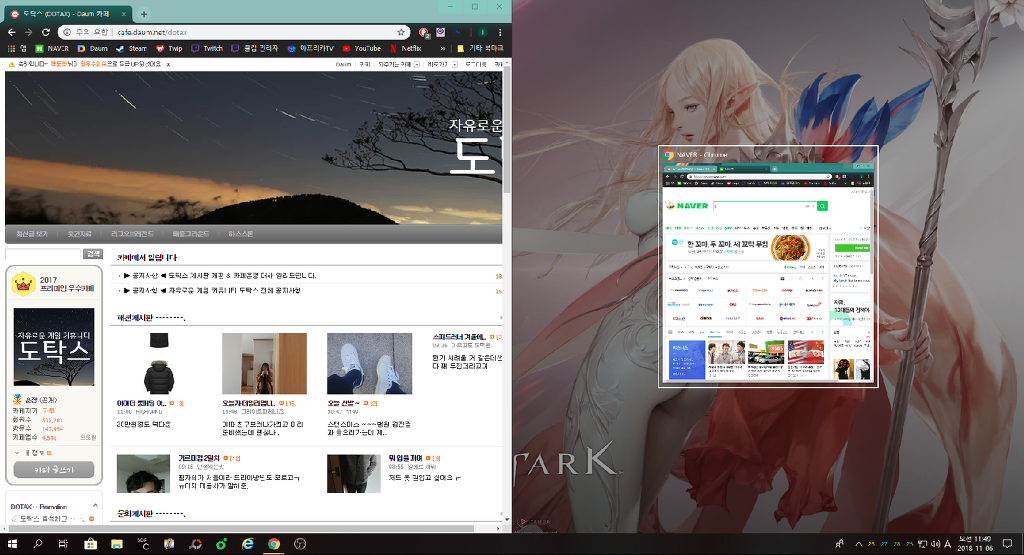Open the green profile avatar in Chrome
Viewport: 1024px width, 555px height.
482,32
